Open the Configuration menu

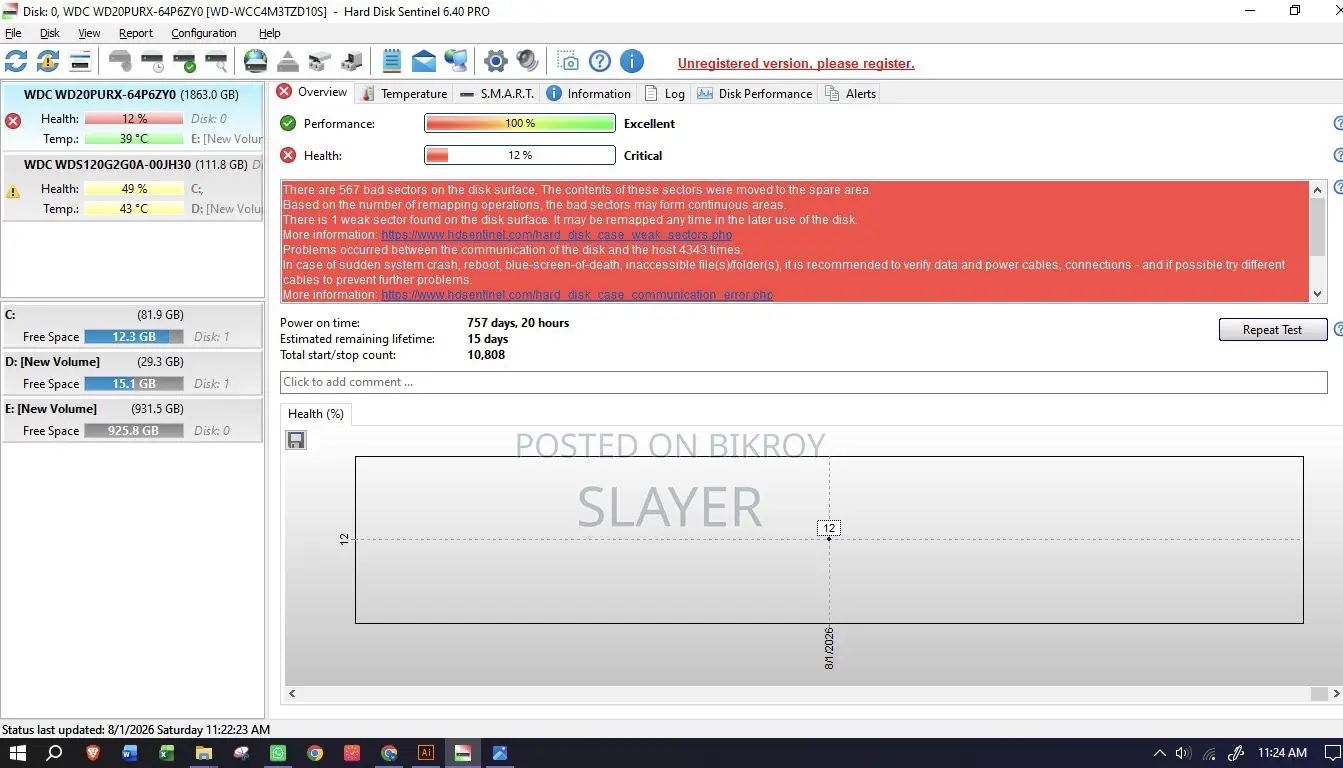(204, 33)
